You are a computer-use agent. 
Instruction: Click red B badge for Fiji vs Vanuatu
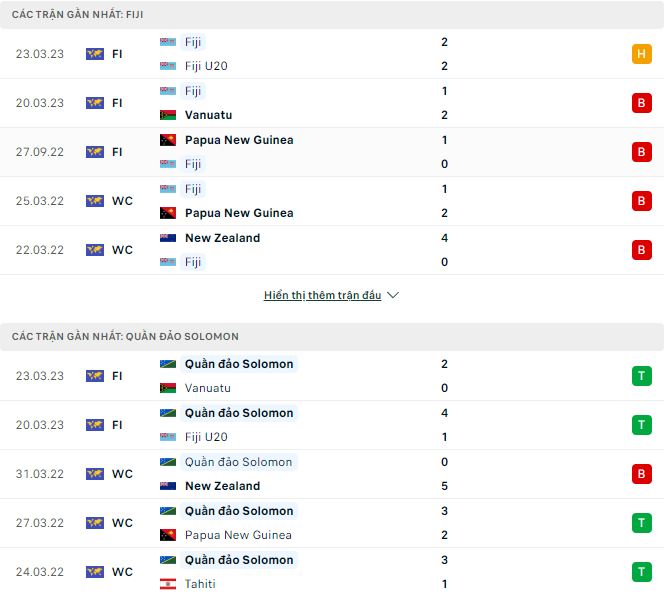[641, 103]
